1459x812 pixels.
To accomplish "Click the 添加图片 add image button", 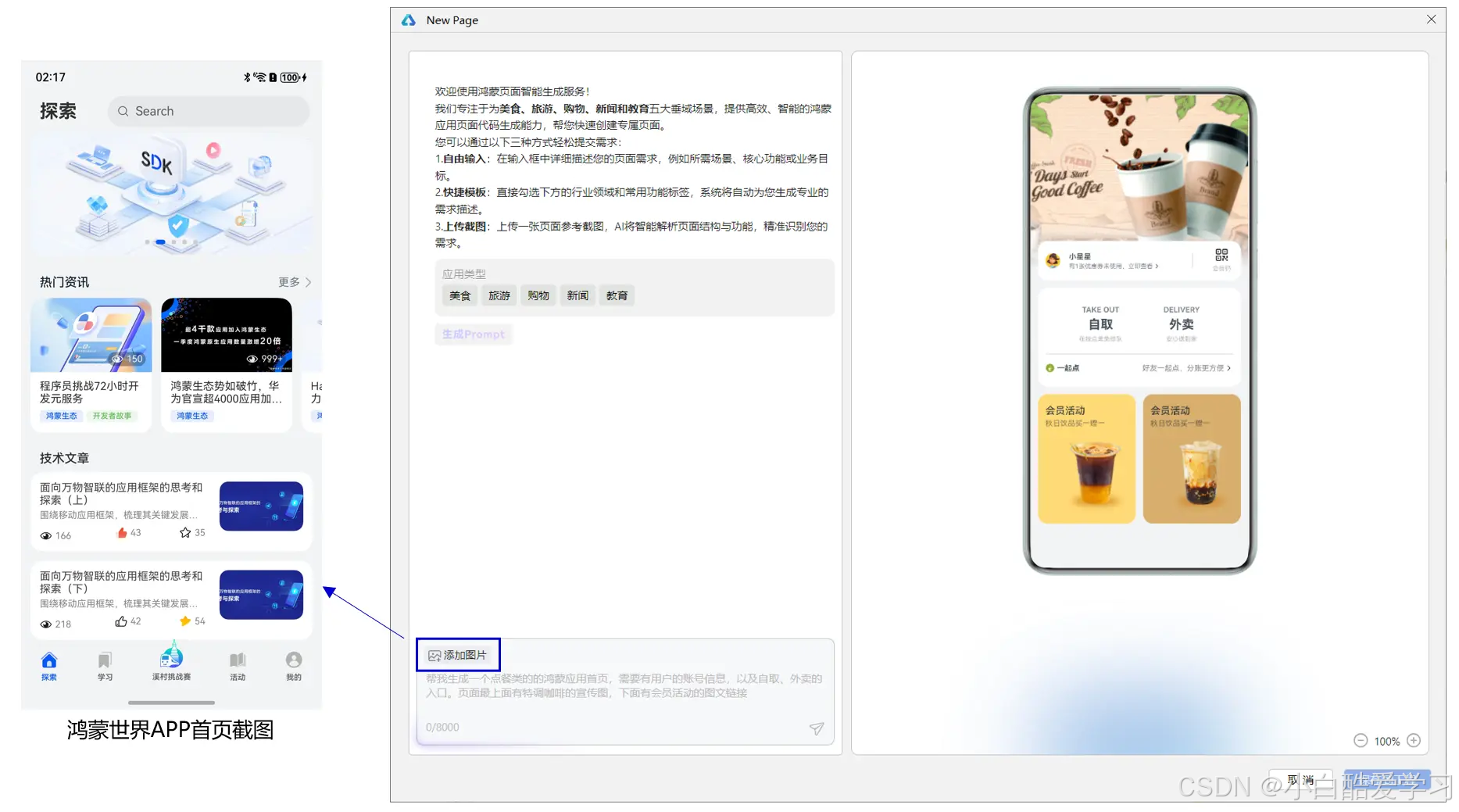I will coord(458,655).
